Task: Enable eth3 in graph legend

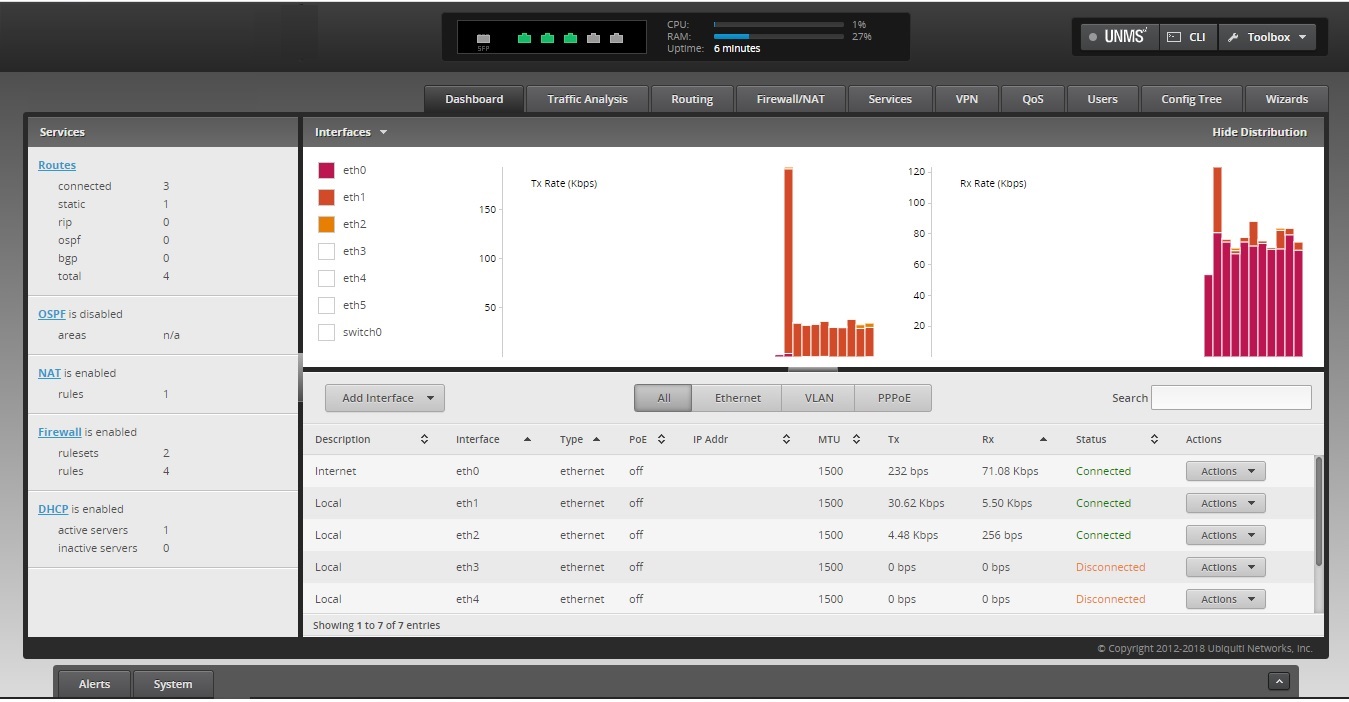Action: [326, 251]
